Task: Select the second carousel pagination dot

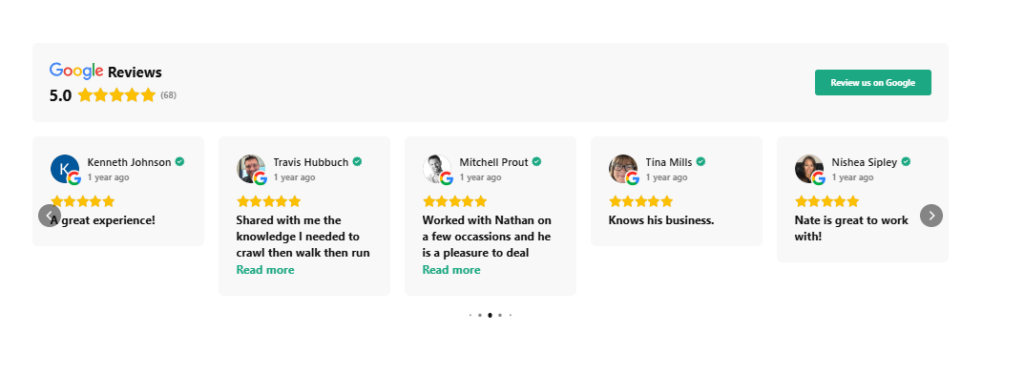Action: (480, 315)
